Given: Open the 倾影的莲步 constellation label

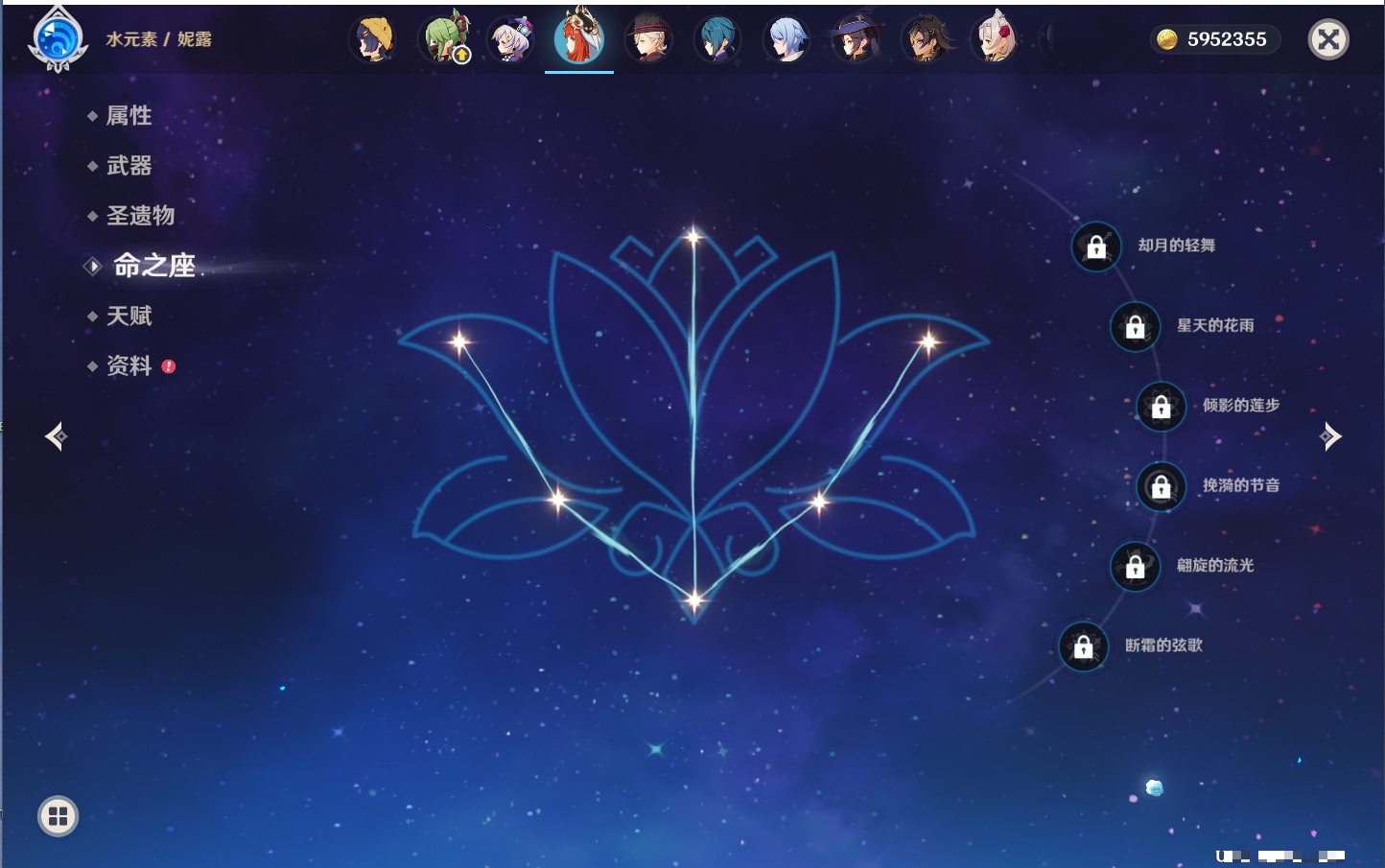Looking at the screenshot, I should point(1241,405).
